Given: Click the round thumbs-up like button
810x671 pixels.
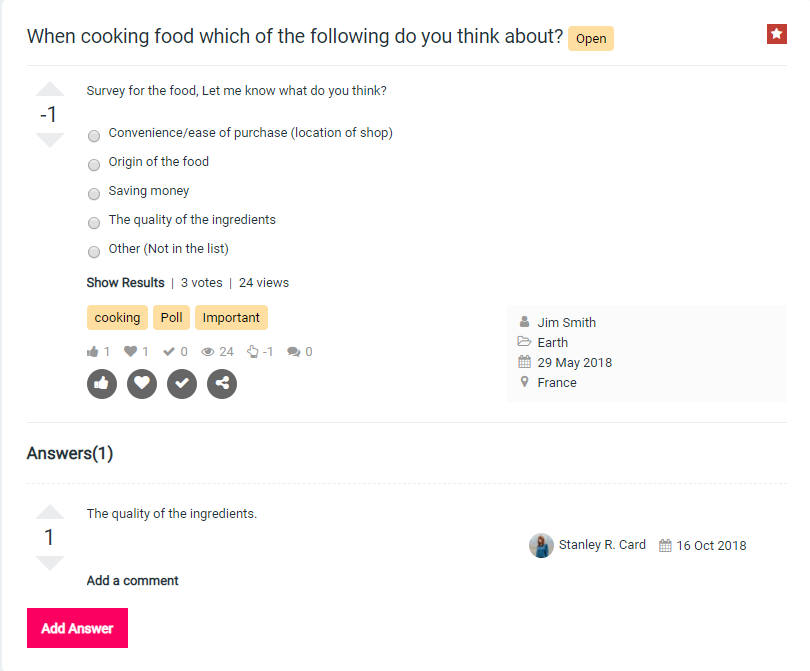Looking at the screenshot, I should pyautogui.click(x=102, y=383).
